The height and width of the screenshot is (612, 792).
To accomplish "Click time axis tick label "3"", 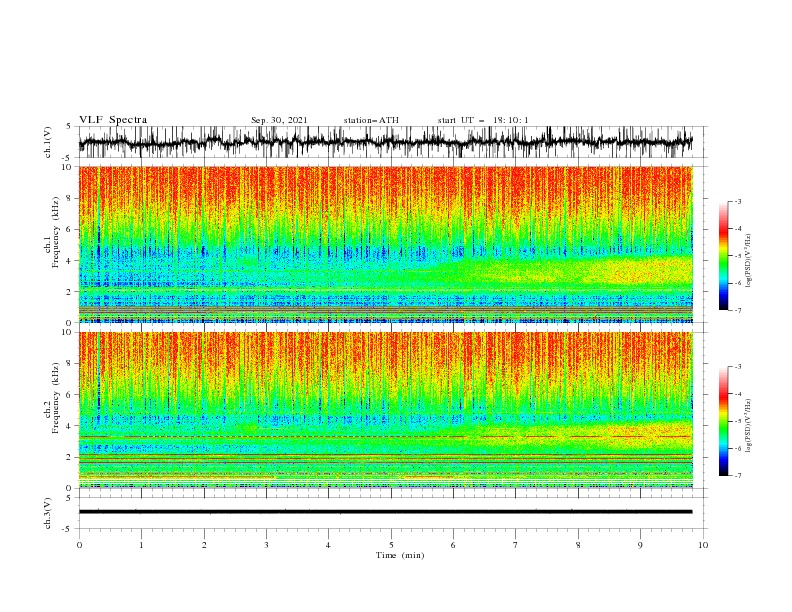I will 266,545.
